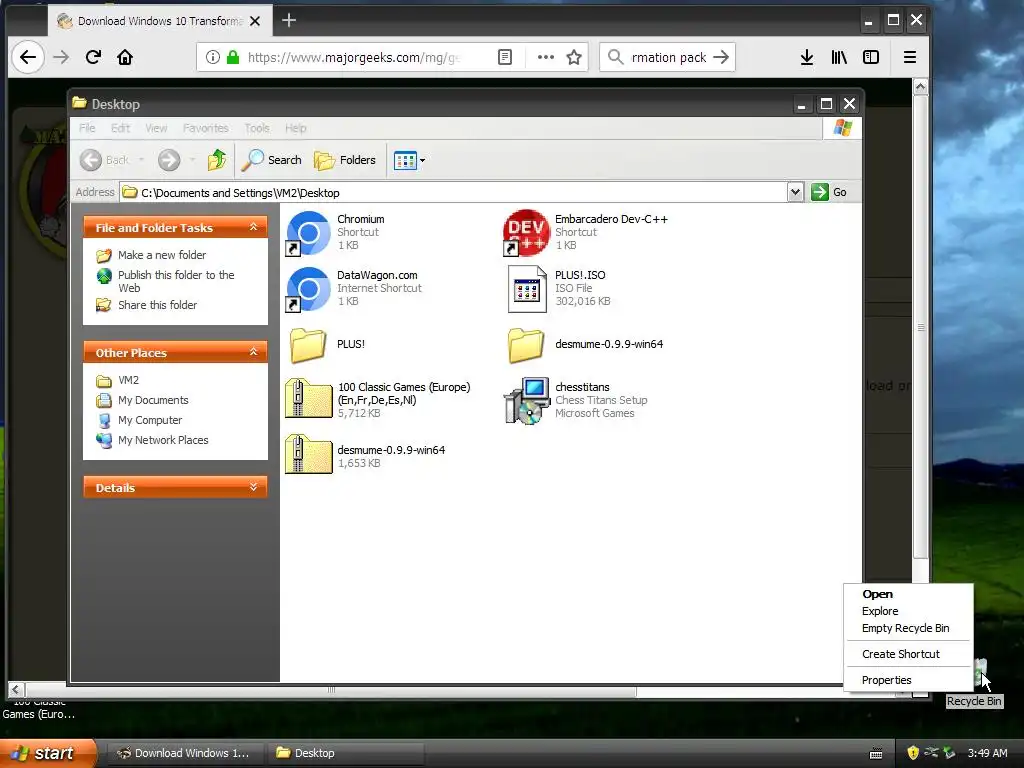Open My Network Places link

pos(163,440)
